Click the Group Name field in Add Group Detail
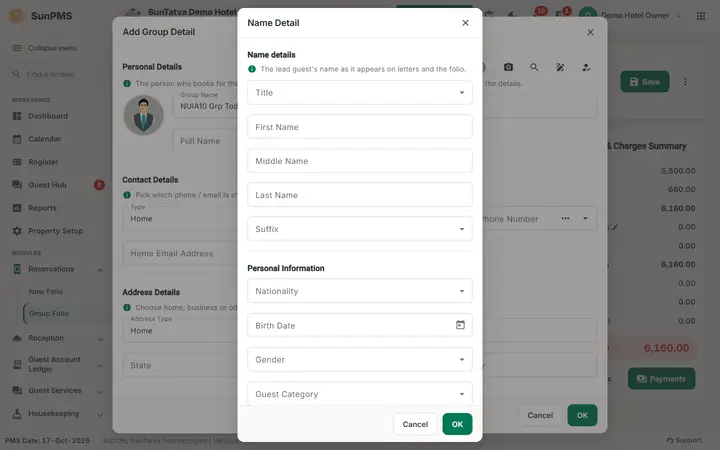This screenshot has width=720, height=450. tap(206, 104)
